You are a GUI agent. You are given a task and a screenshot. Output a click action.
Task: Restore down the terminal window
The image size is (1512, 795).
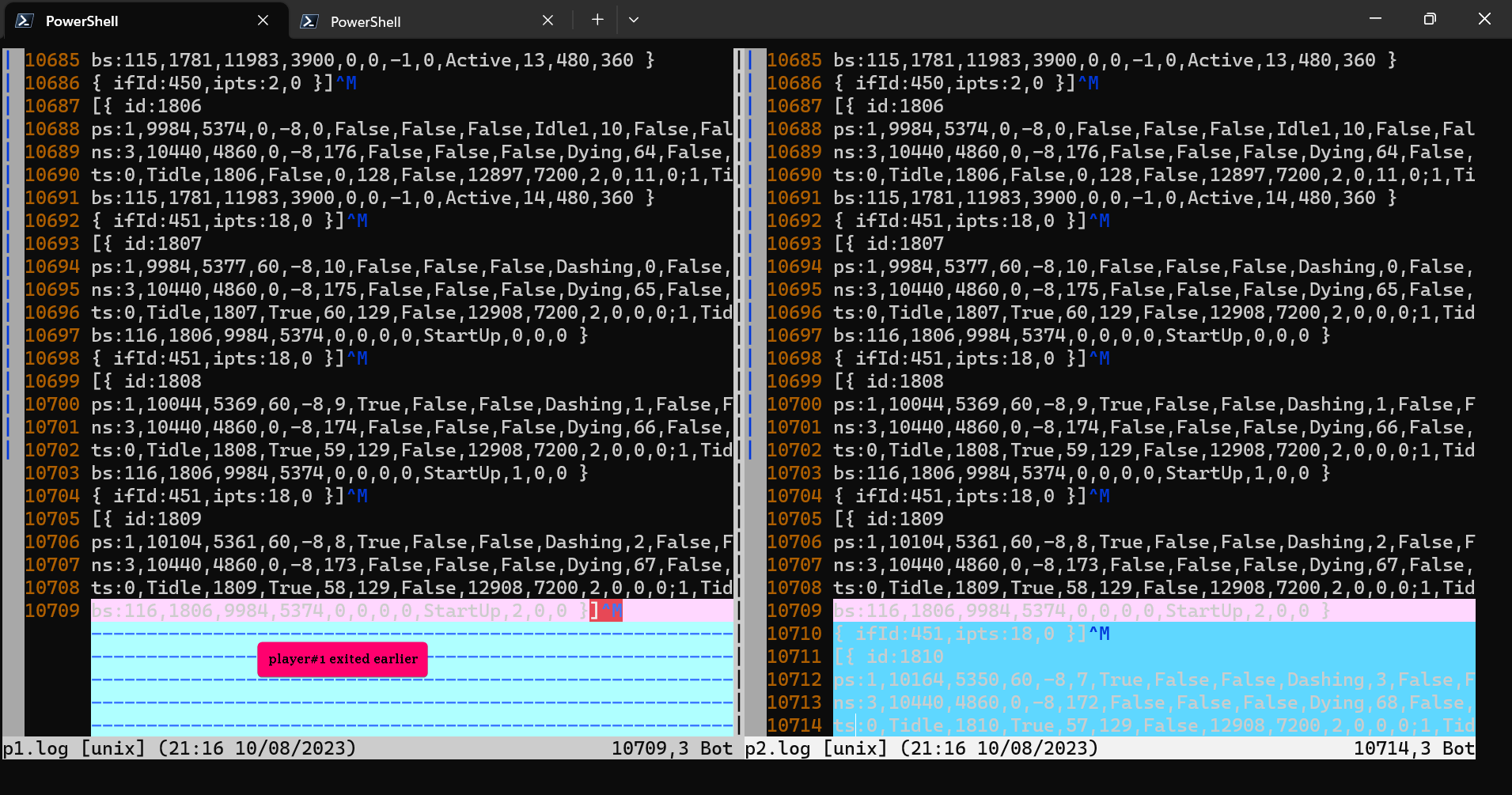coord(1430,19)
